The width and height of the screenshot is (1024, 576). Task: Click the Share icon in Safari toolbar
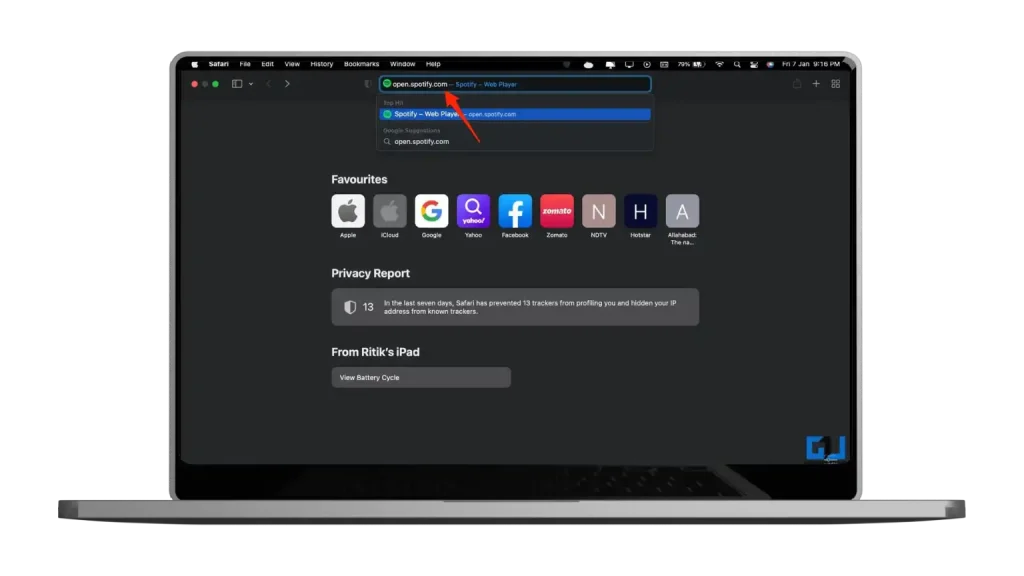pyautogui.click(x=796, y=84)
